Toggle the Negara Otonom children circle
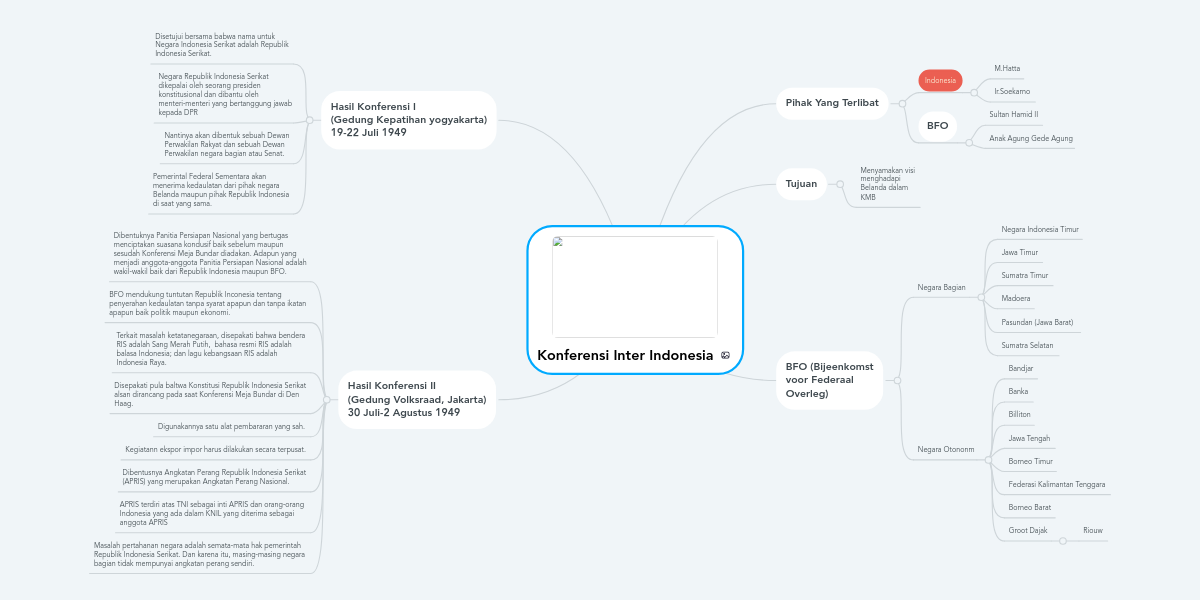 click(986, 459)
